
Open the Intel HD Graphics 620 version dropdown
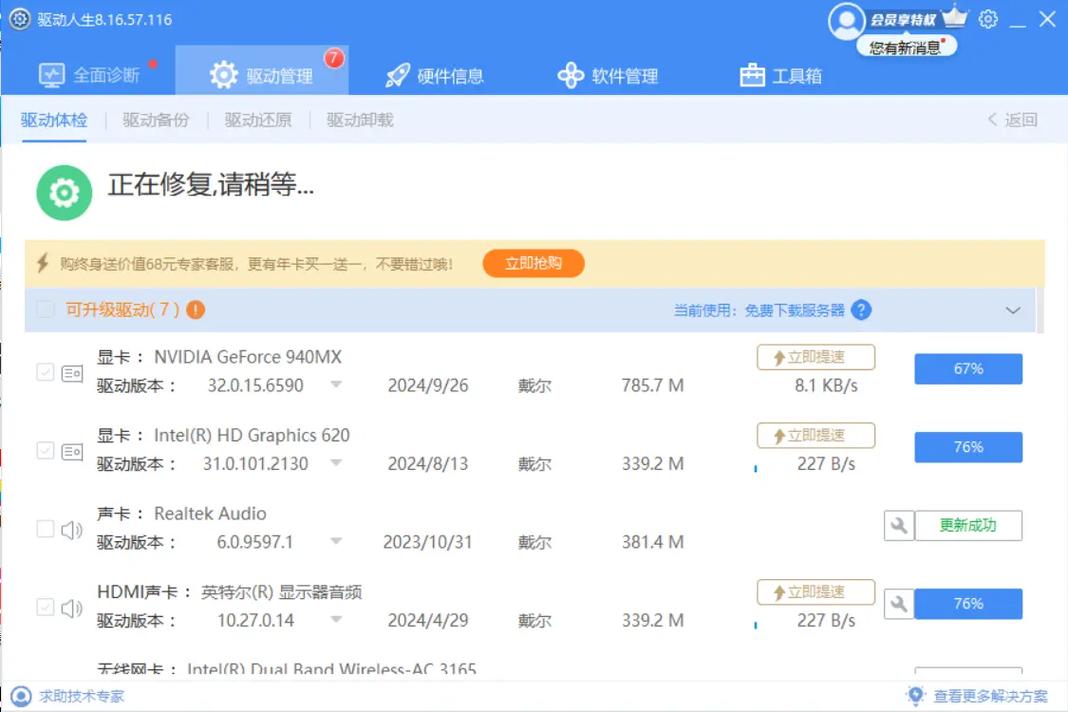(x=337, y=463)
